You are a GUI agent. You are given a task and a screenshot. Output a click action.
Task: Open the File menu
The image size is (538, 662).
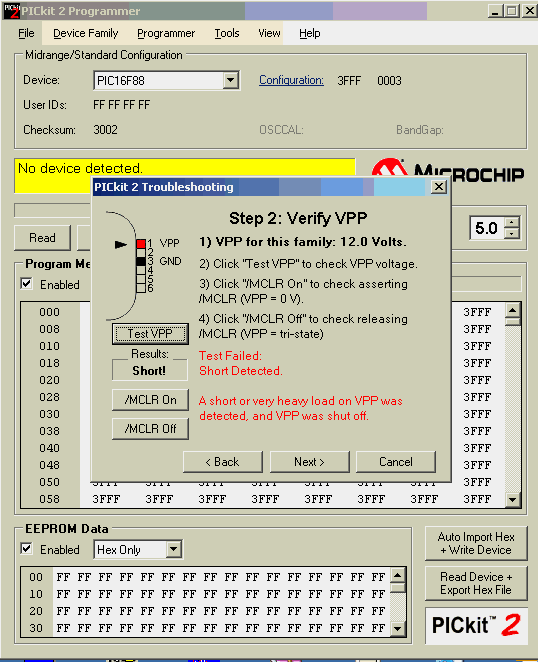[26, 33]
